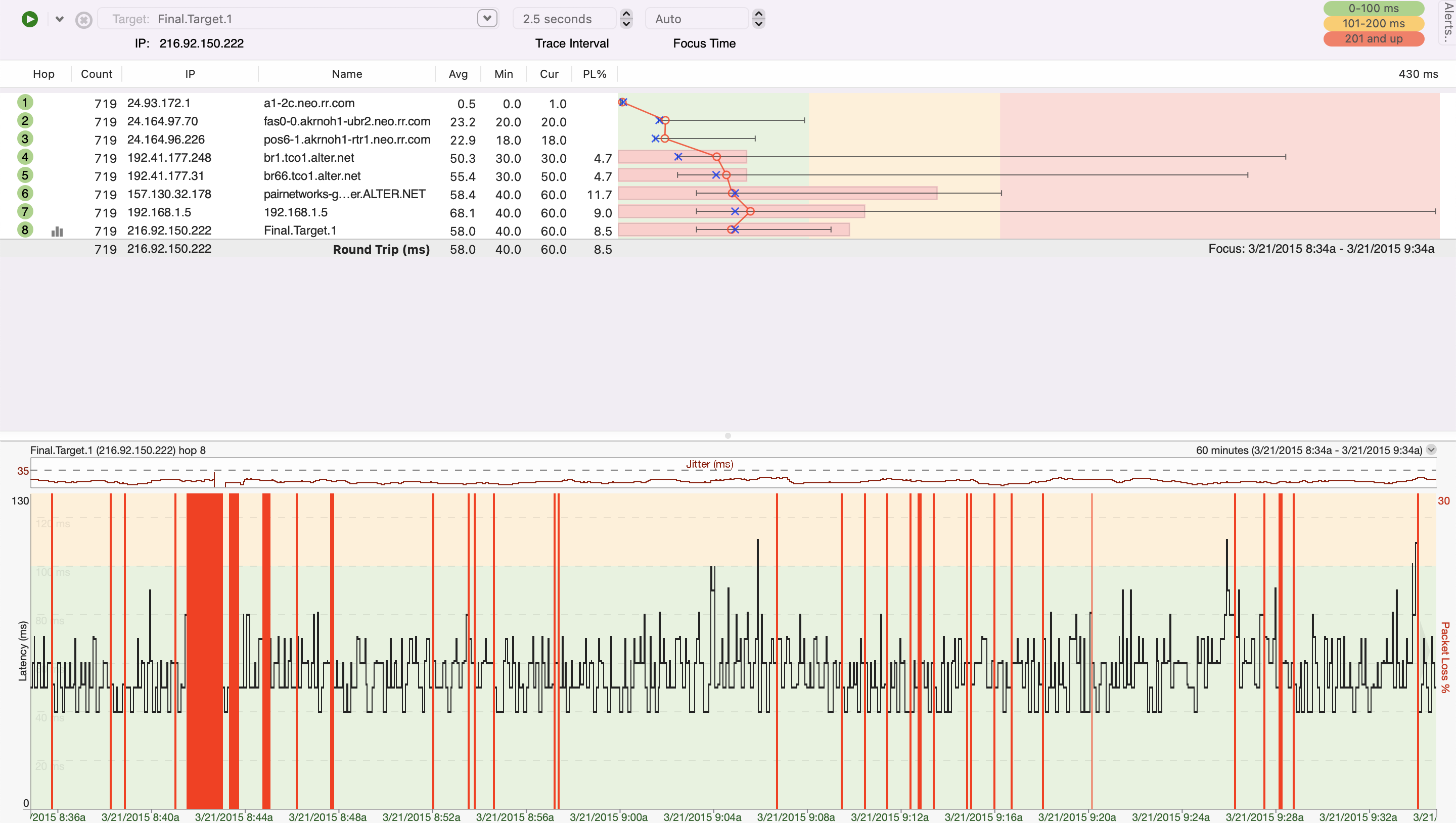Click the hop 6 number badge

pos(25,194)
